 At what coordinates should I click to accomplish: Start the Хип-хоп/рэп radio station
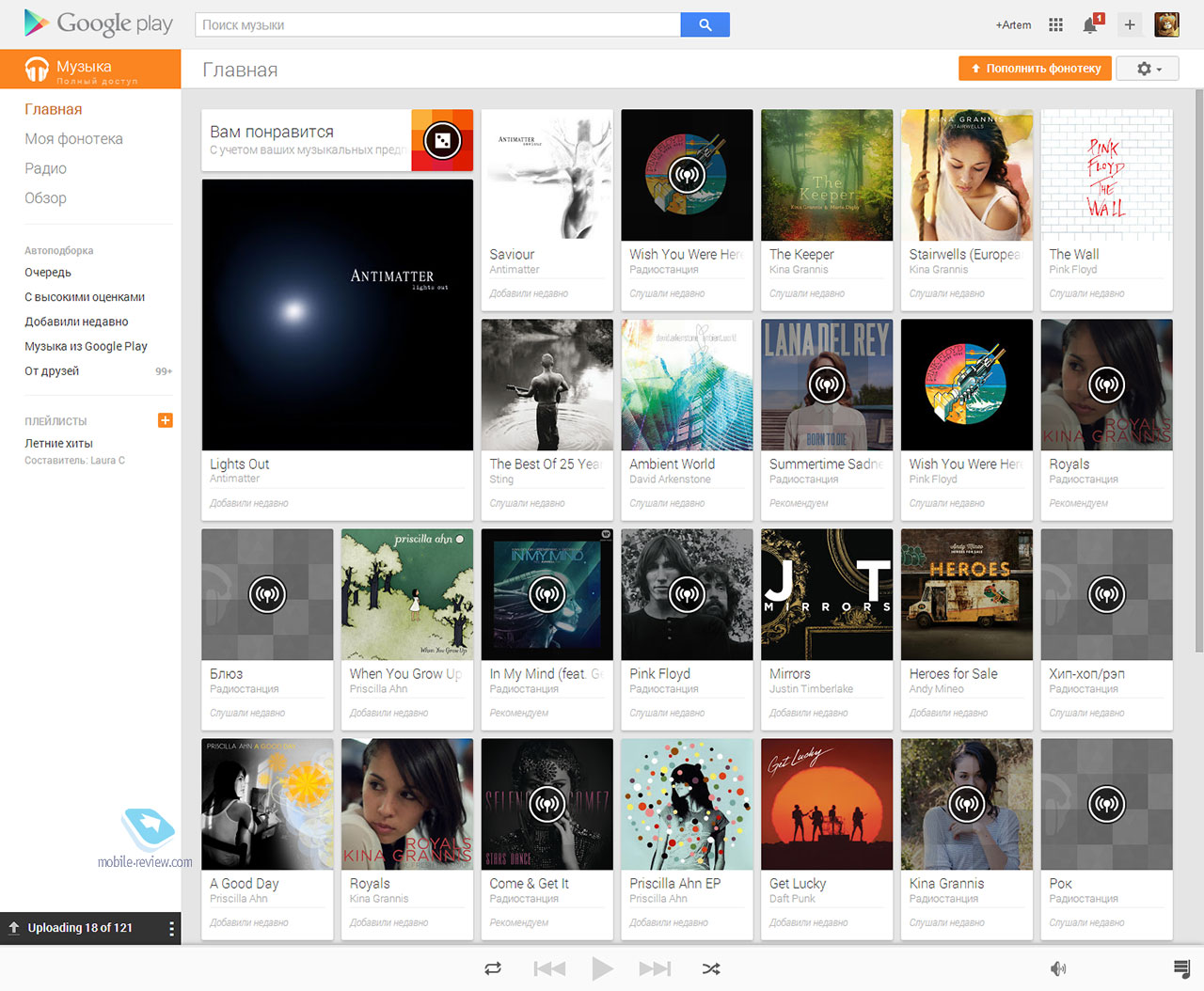coord(1106,594)
